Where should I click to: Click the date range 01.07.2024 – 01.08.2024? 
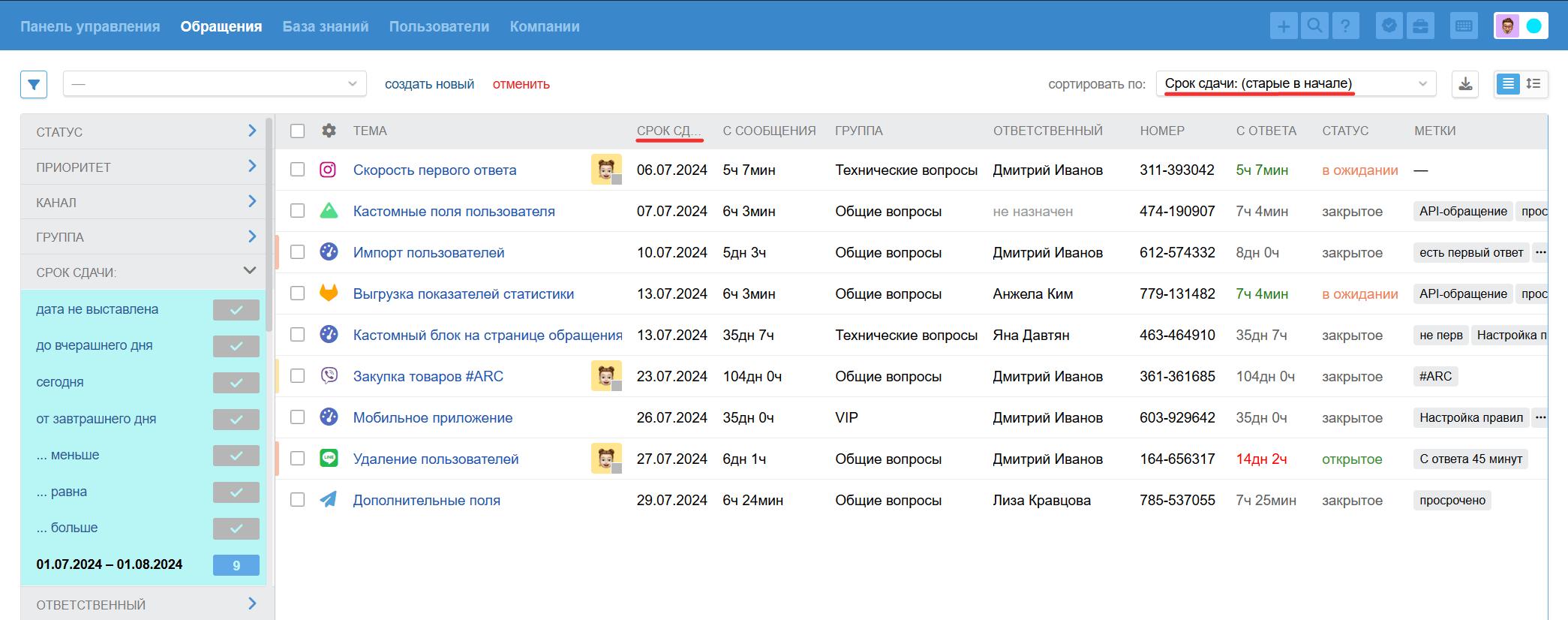click(110, 564)
